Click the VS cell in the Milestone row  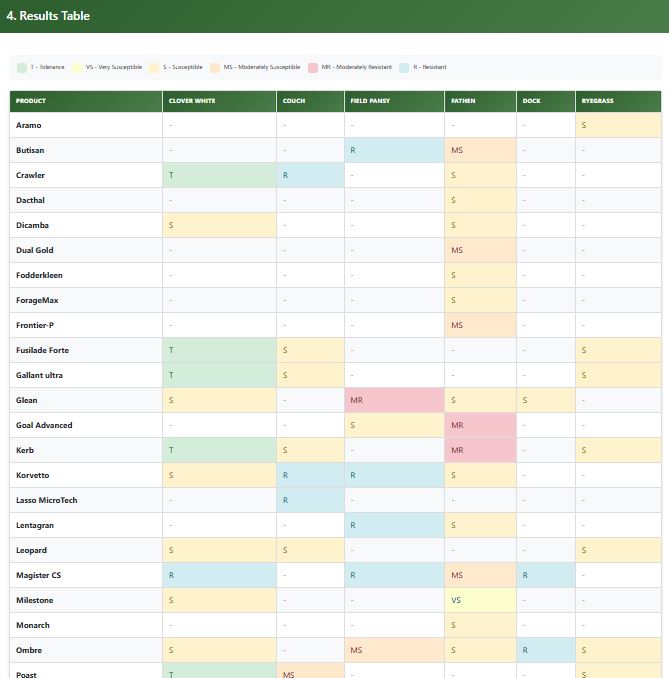pos(480,601)
